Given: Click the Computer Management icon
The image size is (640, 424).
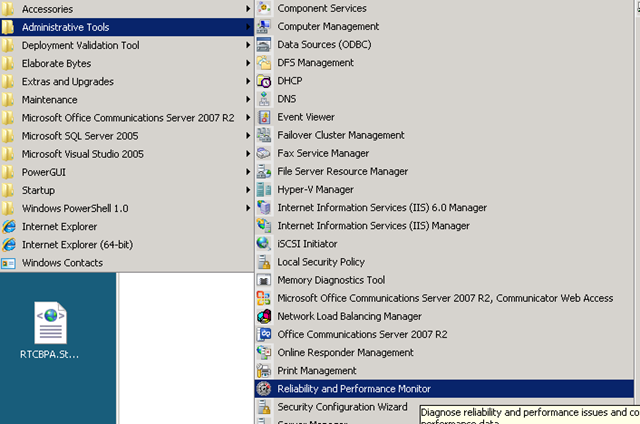Looking at the screenshot, I should tap(264, 26).
